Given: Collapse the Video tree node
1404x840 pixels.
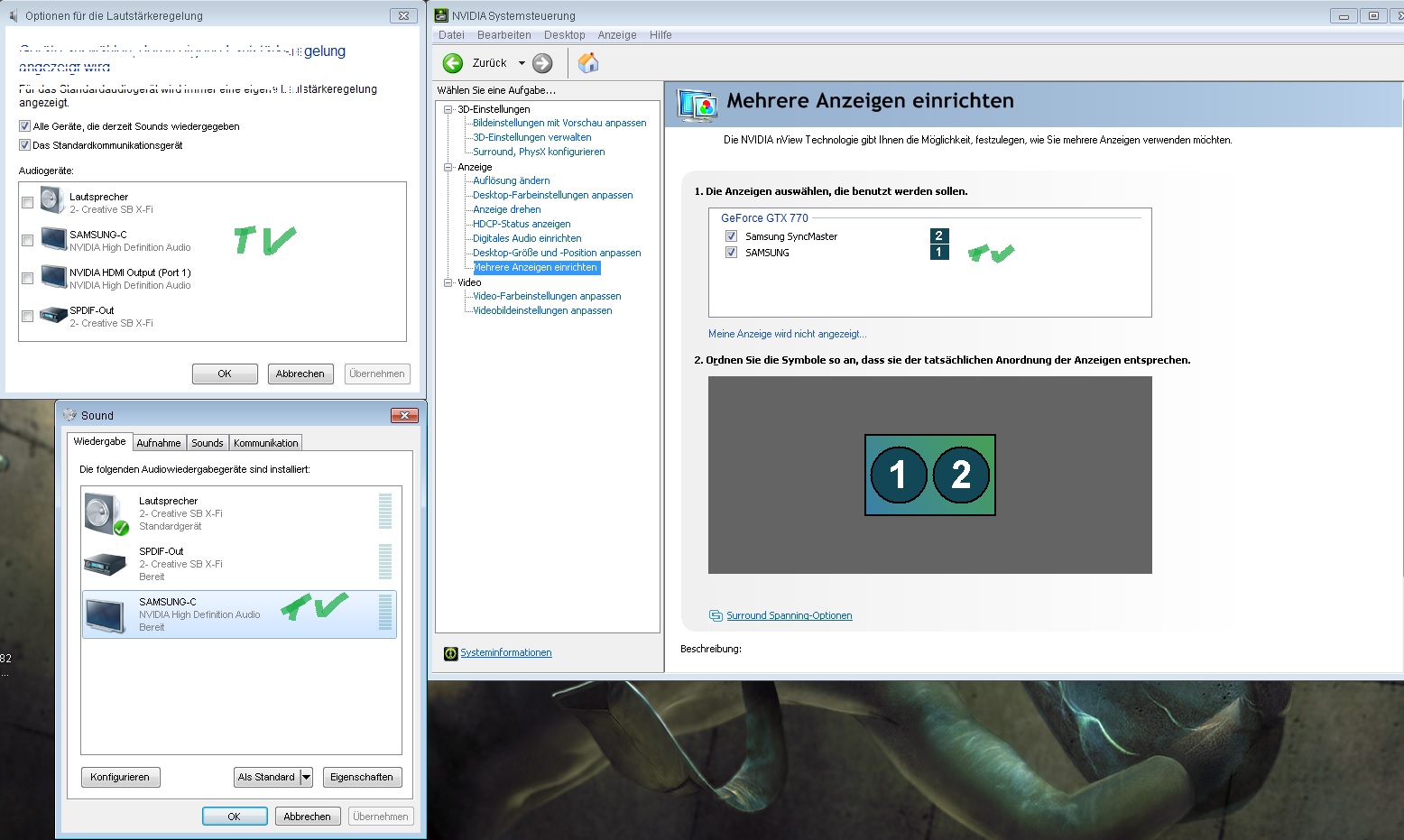Looking at the screenshot, I should [448, 282].
